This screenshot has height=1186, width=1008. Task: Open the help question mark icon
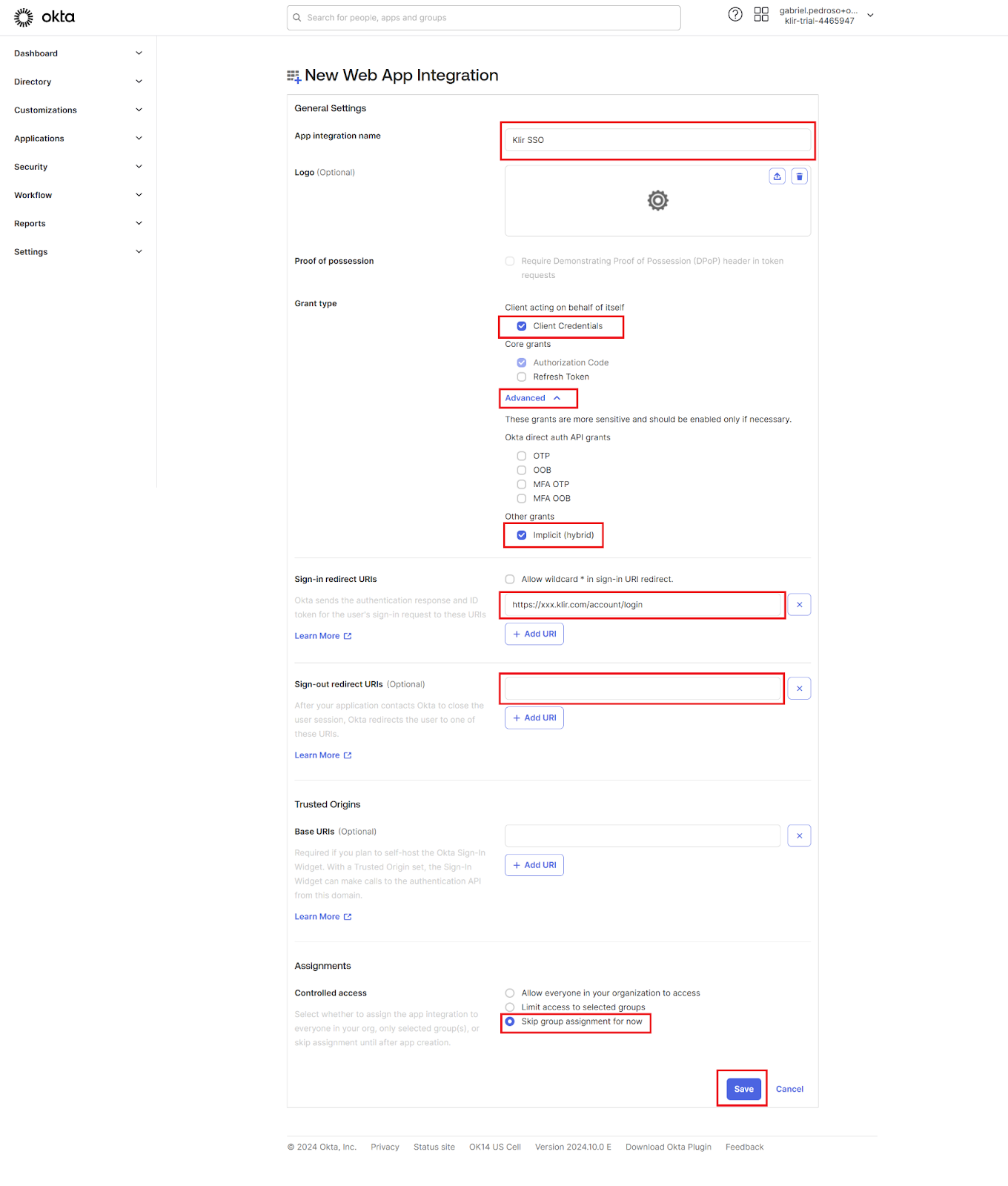pos(735,15)
